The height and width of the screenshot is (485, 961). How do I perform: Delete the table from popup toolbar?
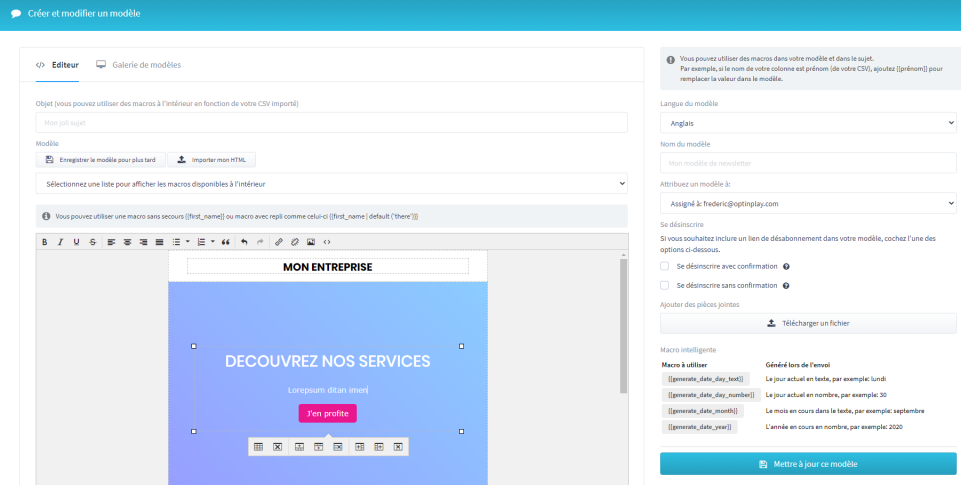tap(278, 446)
